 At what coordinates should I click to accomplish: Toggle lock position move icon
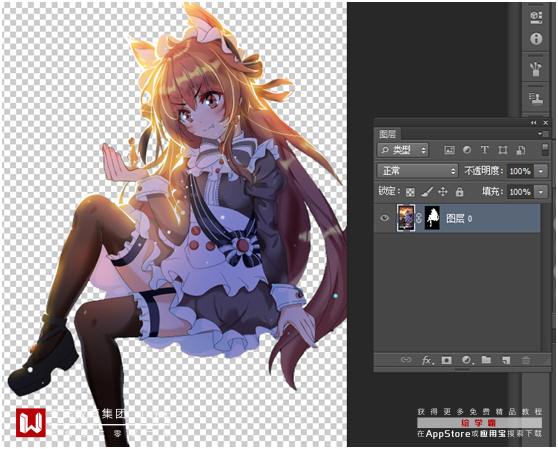pos(443,192)
